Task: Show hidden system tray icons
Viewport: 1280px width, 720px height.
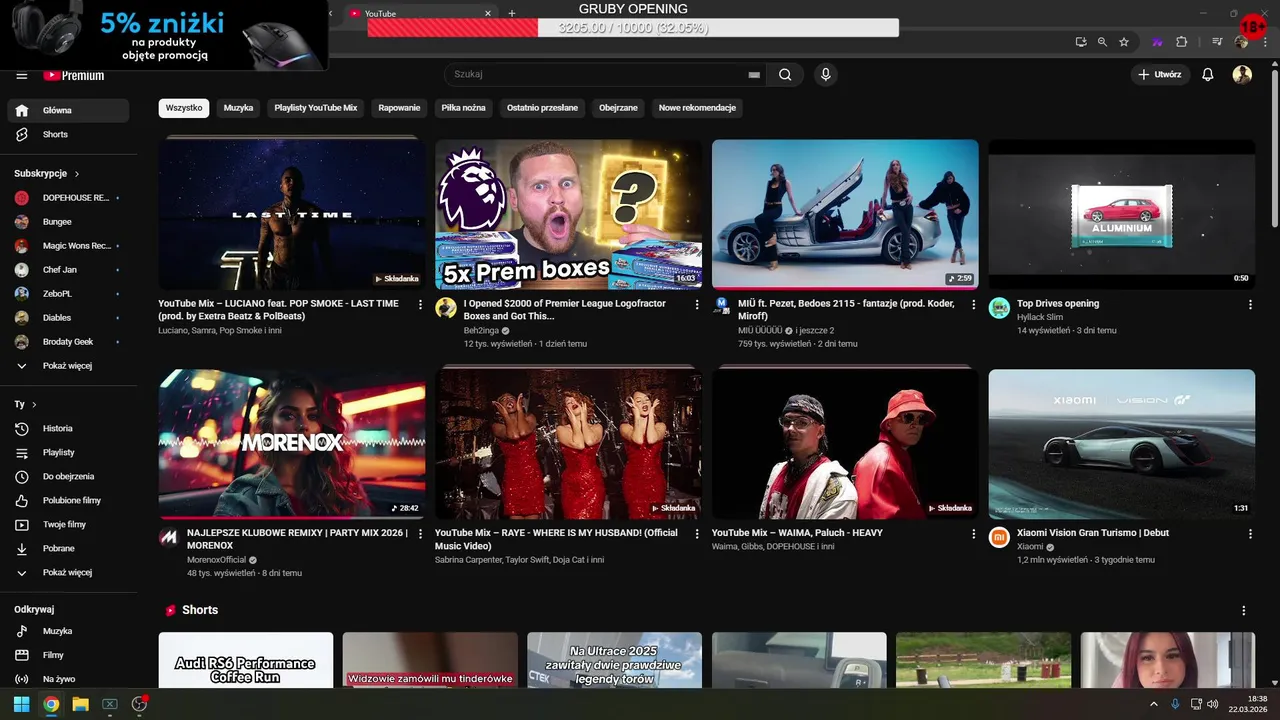Action: [x=1154, y=704]
